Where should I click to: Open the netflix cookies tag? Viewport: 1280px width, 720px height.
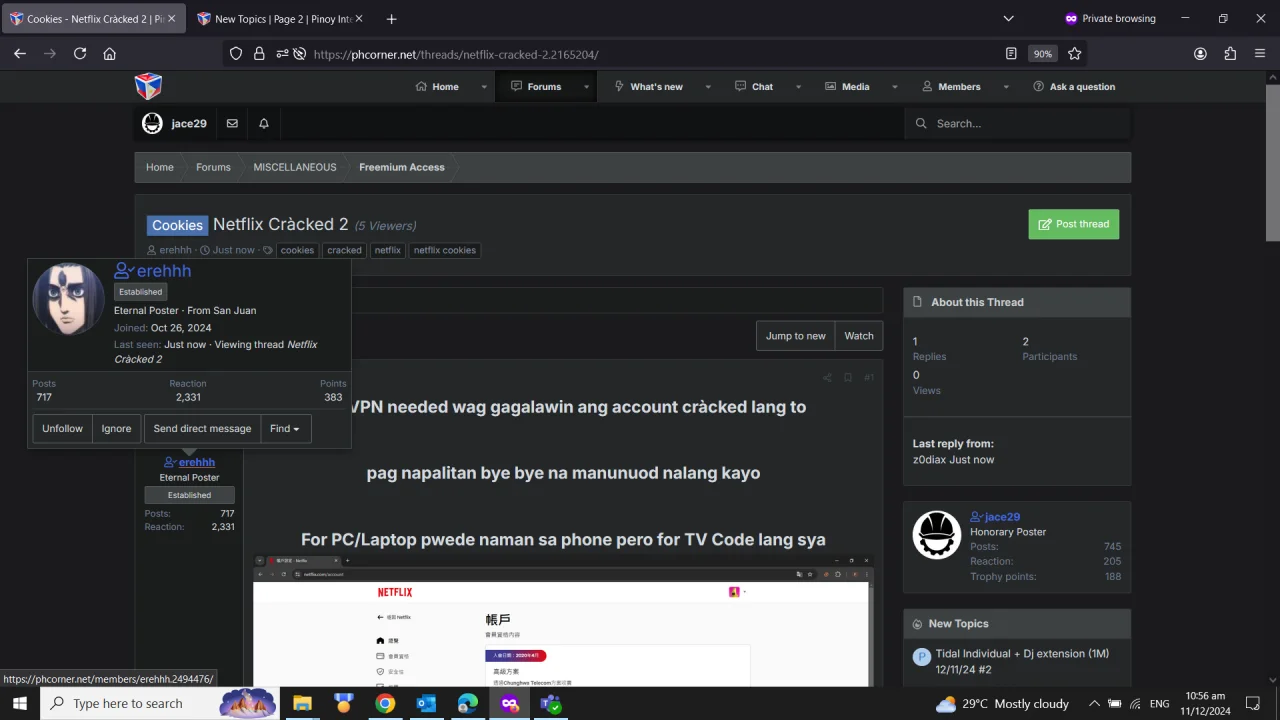[445, 250]
